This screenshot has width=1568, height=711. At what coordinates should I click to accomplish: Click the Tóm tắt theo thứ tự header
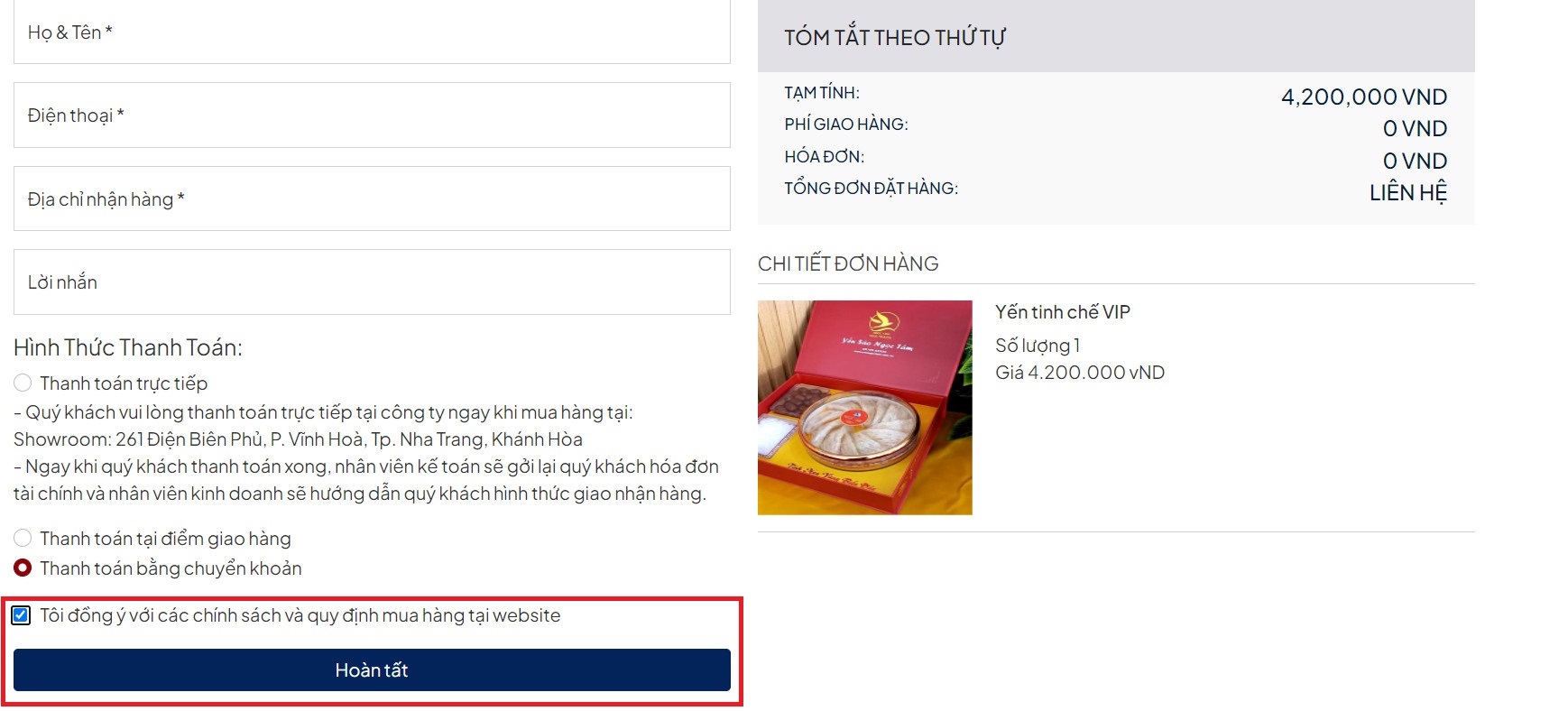pyautogui.click(x=895, y=37)
